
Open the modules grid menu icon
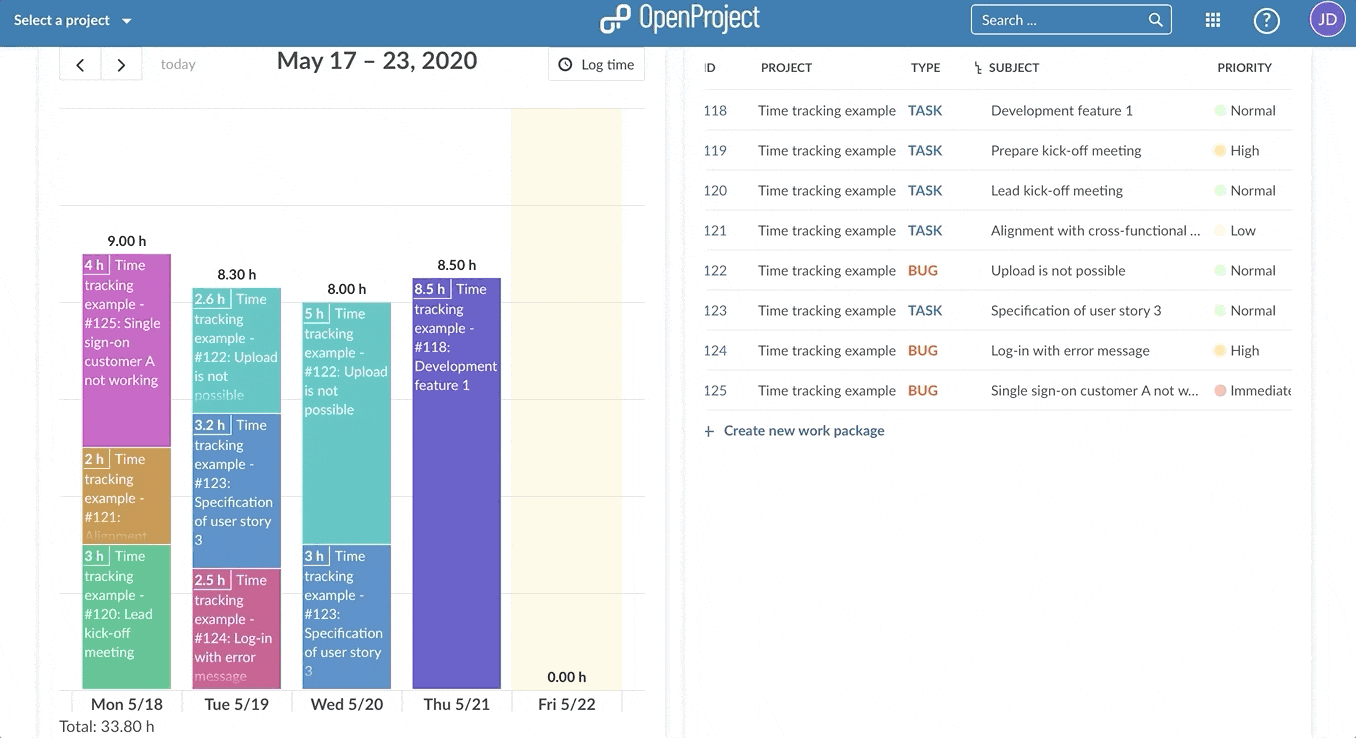(x=1212, y=20)
